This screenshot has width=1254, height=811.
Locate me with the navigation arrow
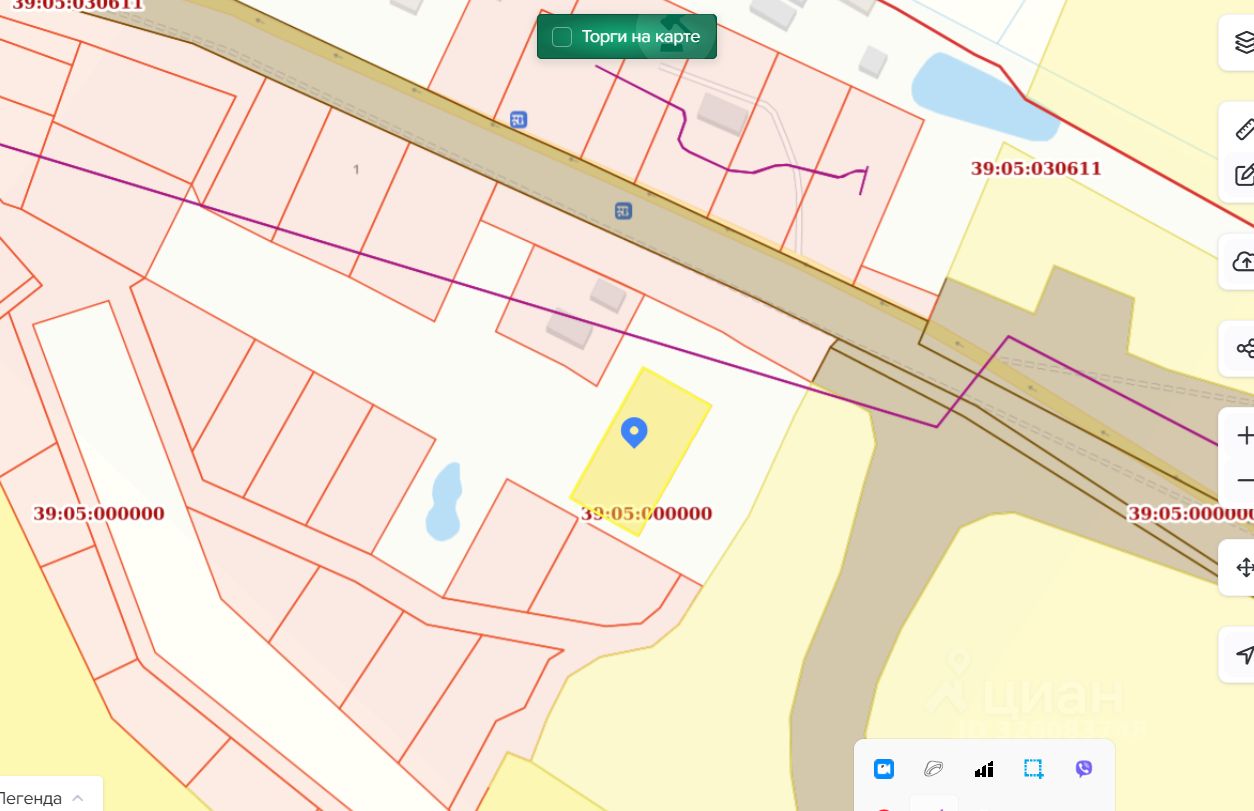pos(1244,655)
